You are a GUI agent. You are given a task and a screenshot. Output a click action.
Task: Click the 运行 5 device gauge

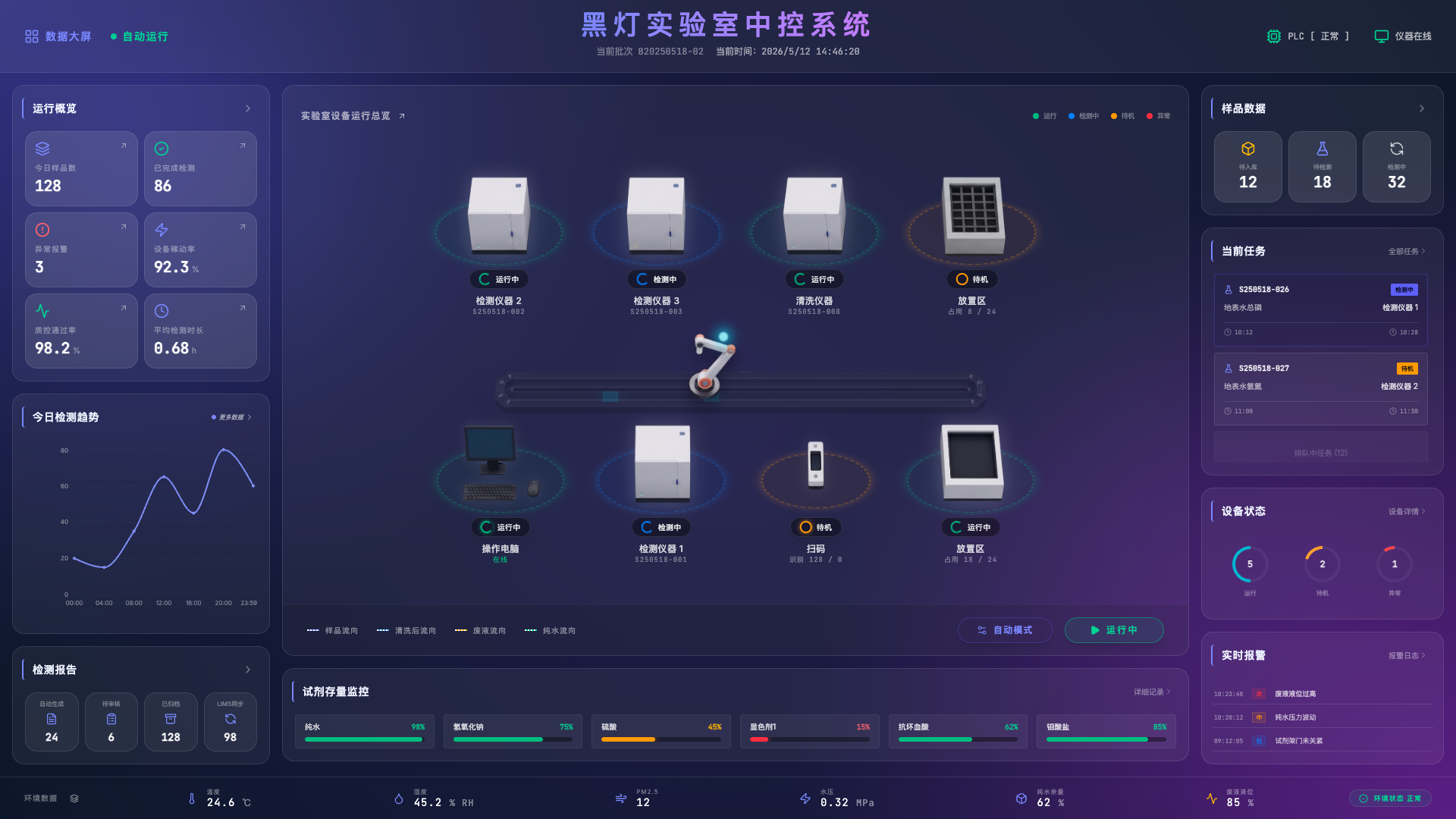point(1250,564)
